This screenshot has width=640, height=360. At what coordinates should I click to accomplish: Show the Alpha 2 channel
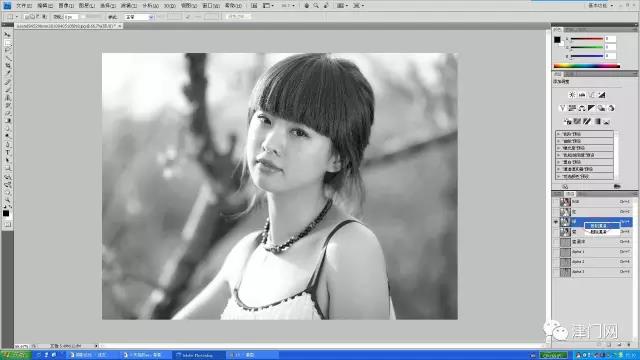[556, 262]
